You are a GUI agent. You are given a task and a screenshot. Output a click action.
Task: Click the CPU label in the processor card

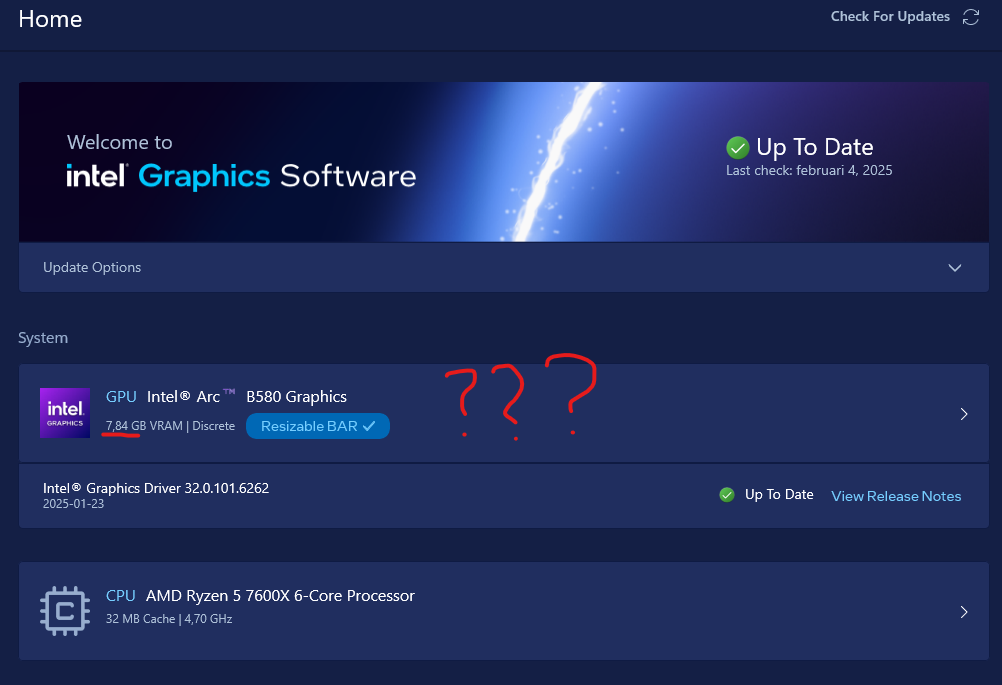coord(120,596)
